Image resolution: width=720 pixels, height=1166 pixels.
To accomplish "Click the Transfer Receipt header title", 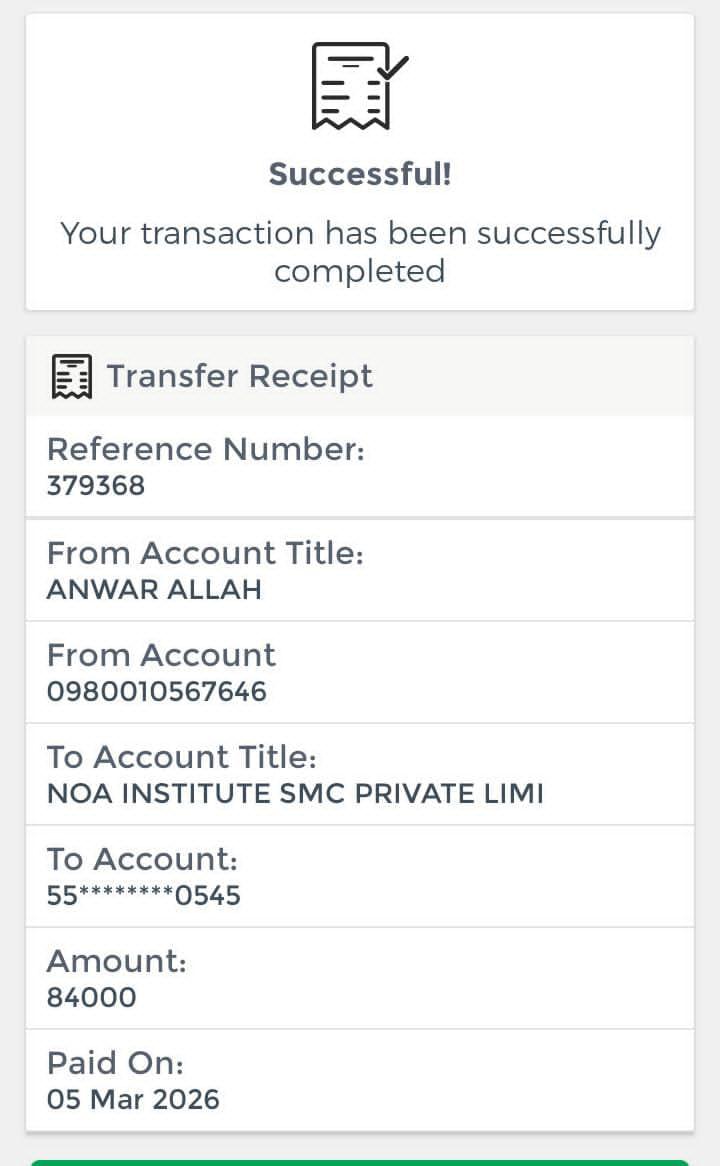I will tap(239, 376).
